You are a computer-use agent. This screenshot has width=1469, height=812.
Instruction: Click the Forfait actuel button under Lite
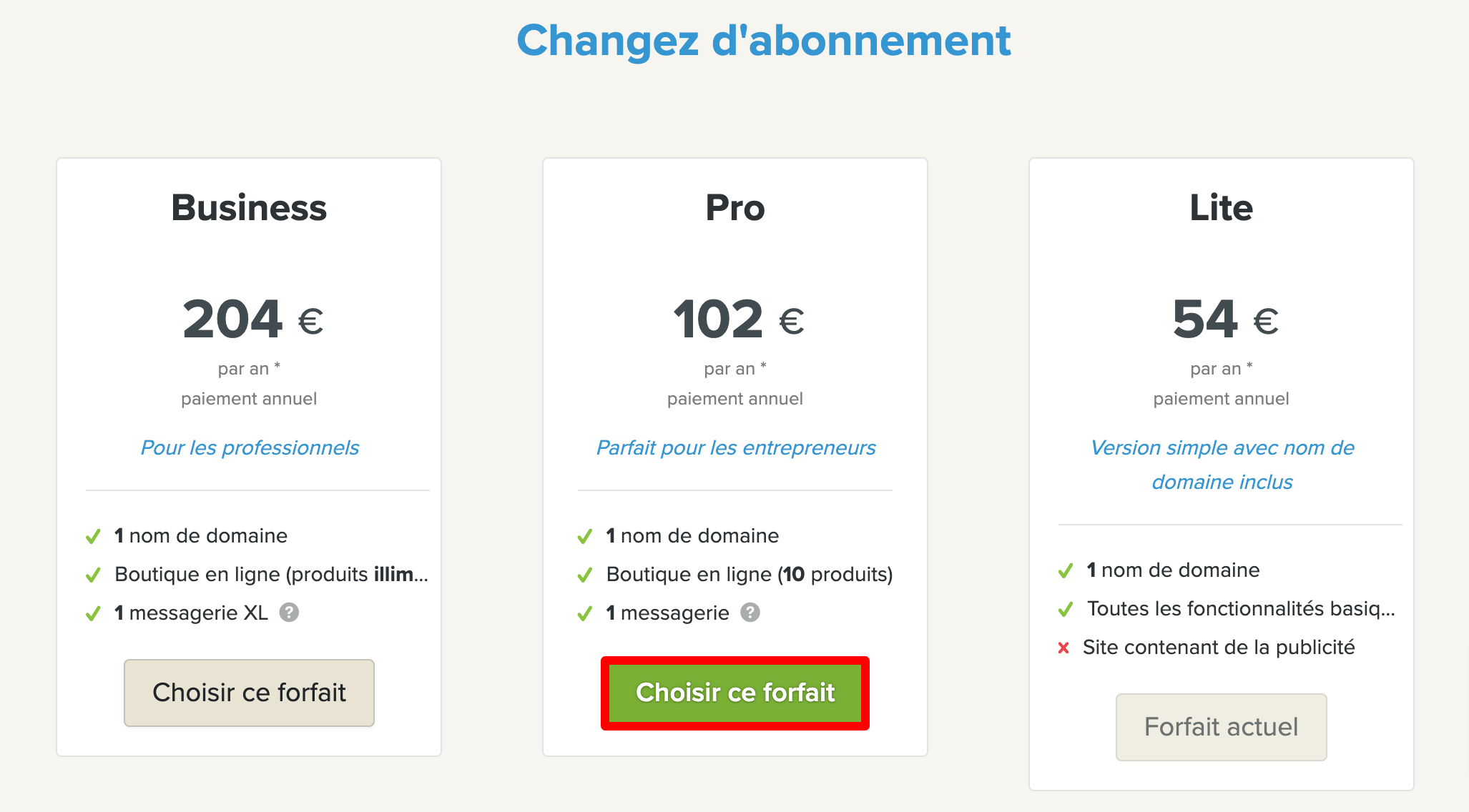1222,727
